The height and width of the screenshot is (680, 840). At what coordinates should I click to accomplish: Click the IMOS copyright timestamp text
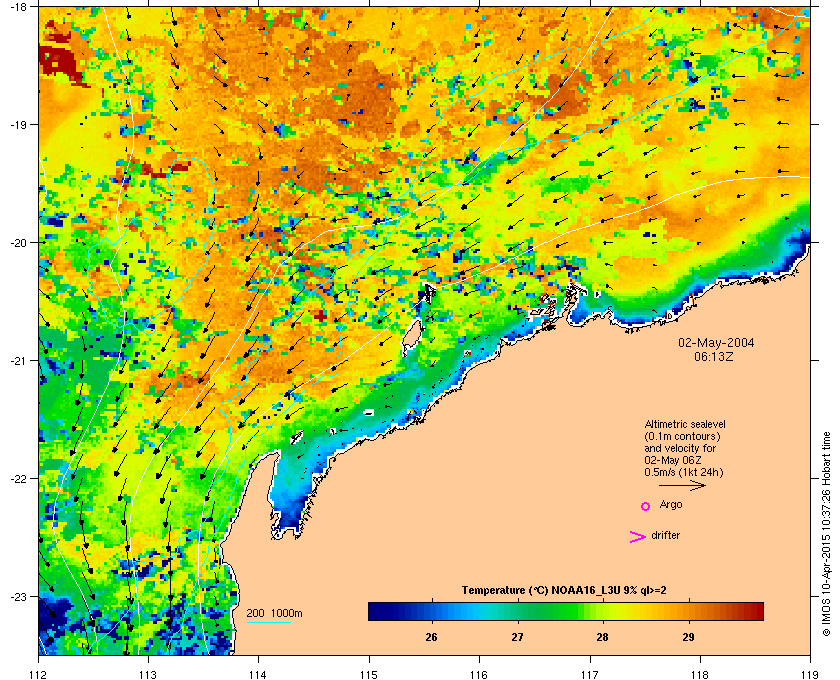(826, 534)
